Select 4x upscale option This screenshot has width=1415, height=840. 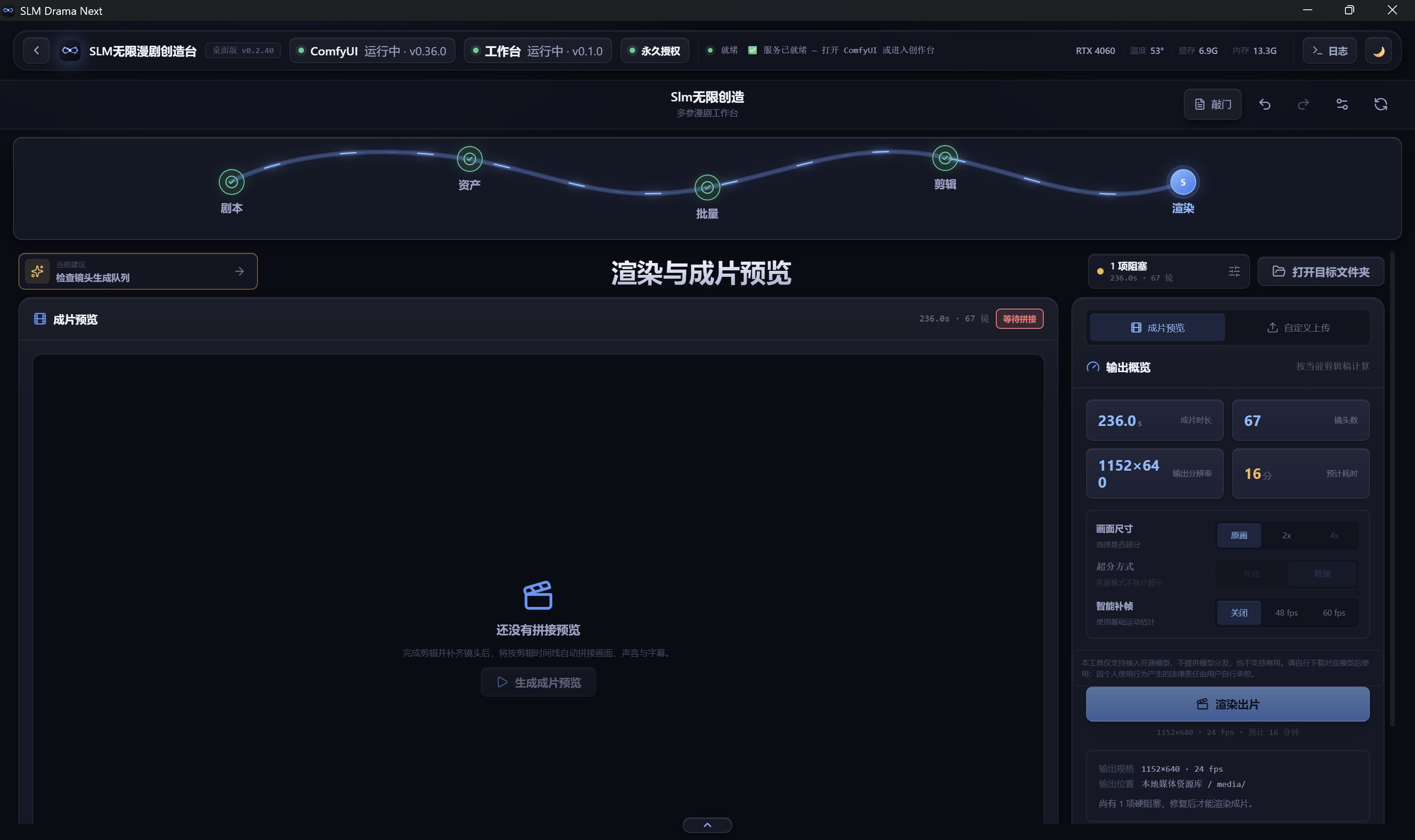click(1334, 535)
